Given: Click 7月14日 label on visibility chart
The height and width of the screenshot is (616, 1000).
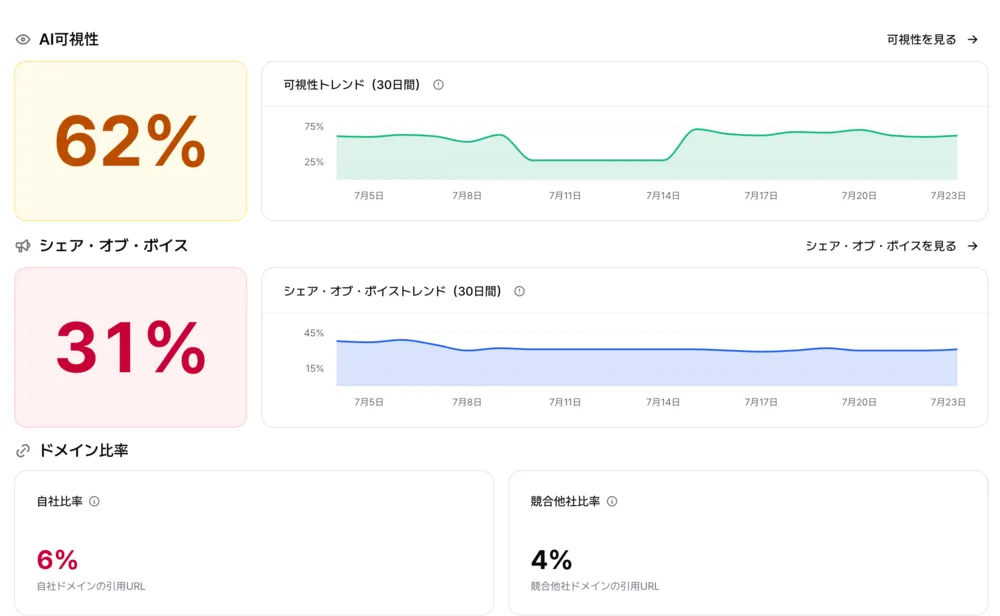Looking at the screenshot, I should click(x=663, y=196).
